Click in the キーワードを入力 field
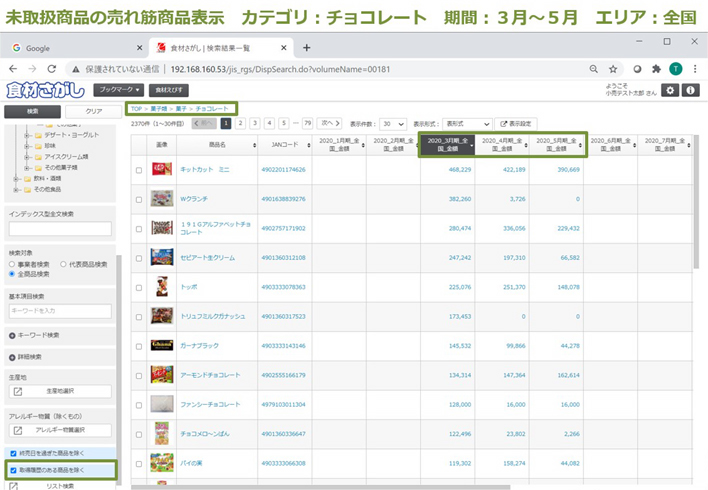The width and height of the screenshot is (708, 490). pos(60,311)
